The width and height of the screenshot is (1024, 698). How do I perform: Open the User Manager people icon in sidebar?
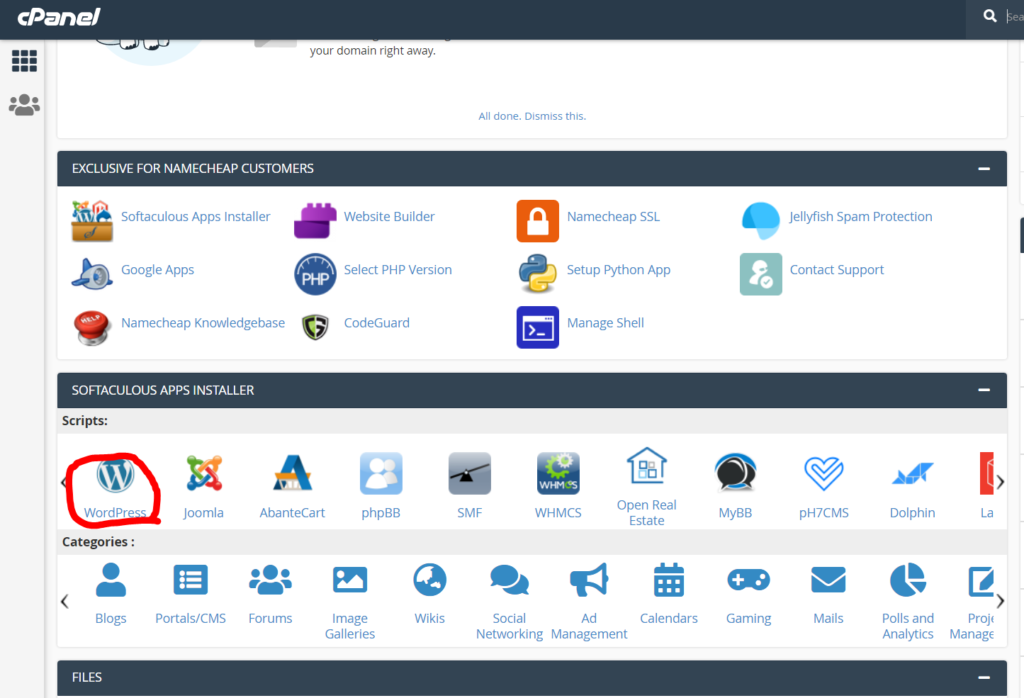pos(24,104)
